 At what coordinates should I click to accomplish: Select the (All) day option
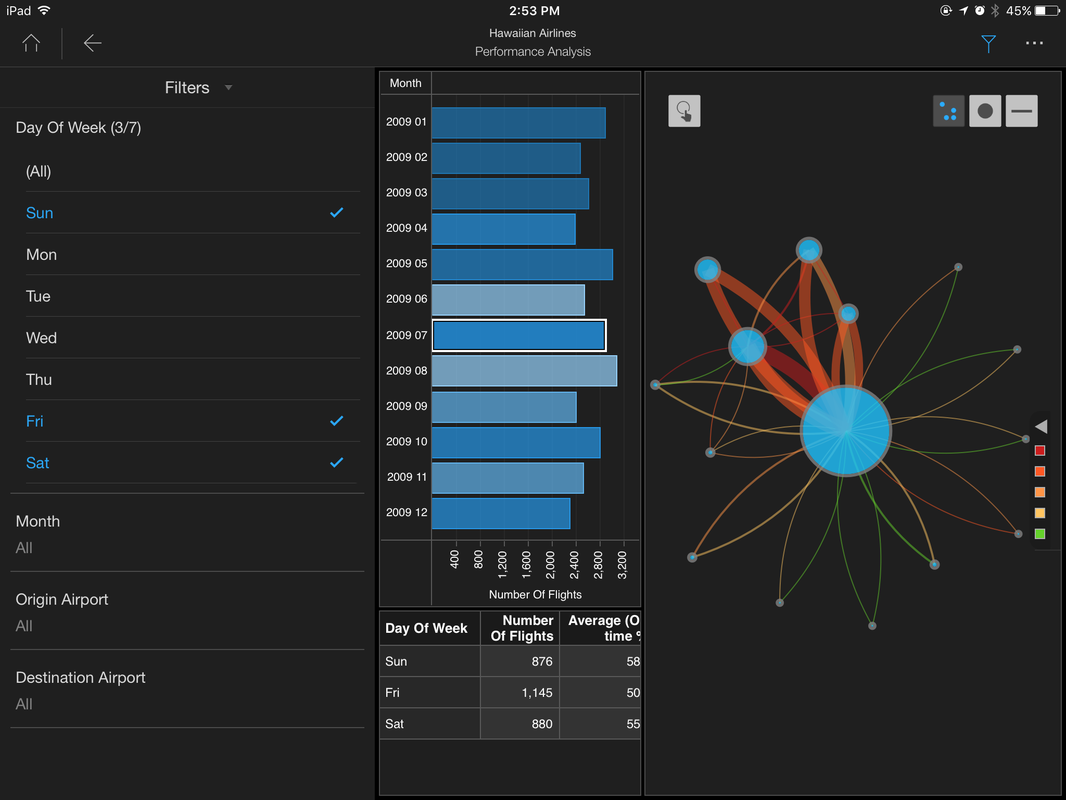pos(192,171)
